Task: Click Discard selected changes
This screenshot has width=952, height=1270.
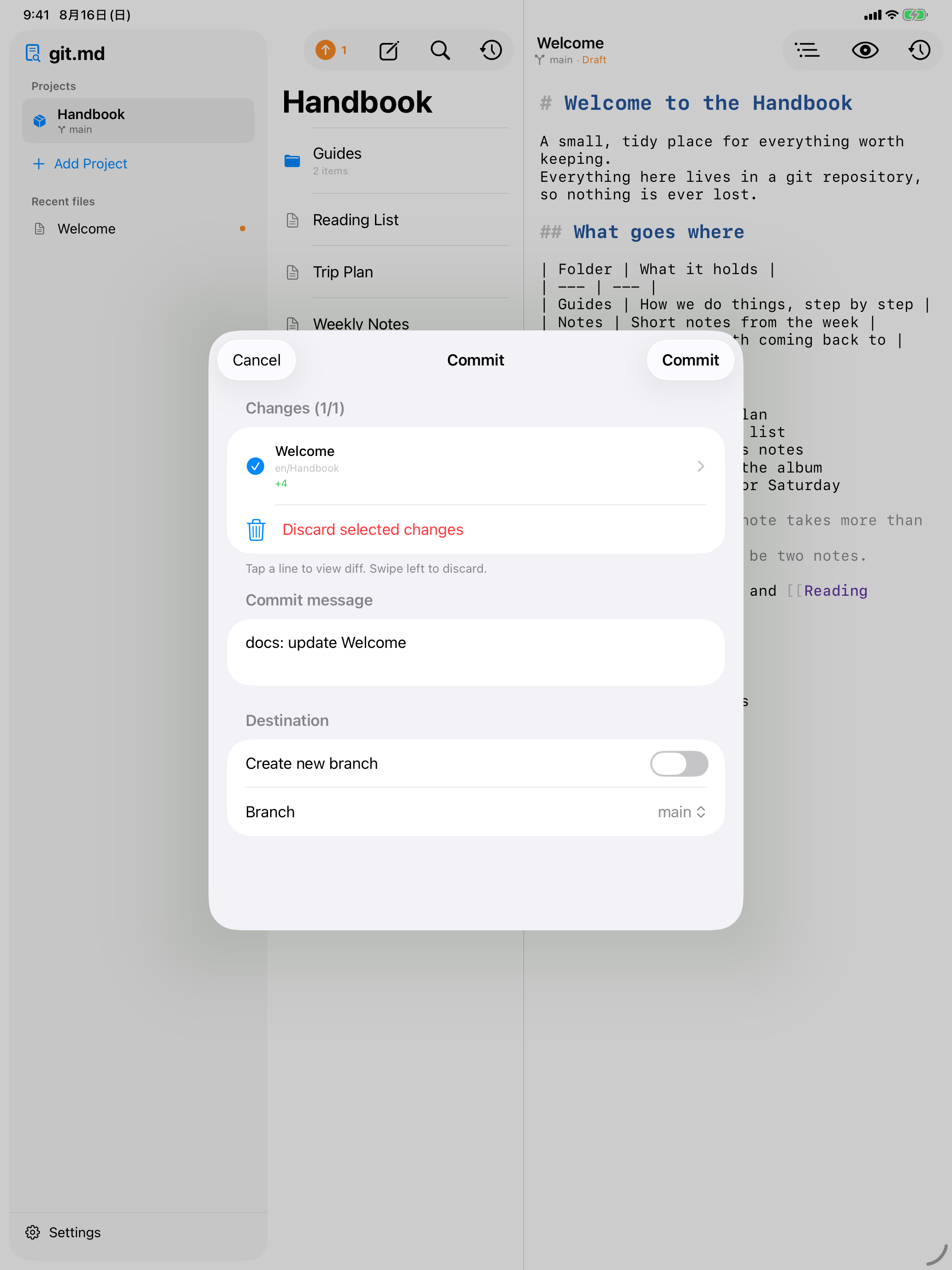Action: pyautogui.click(x=372, y=529)
